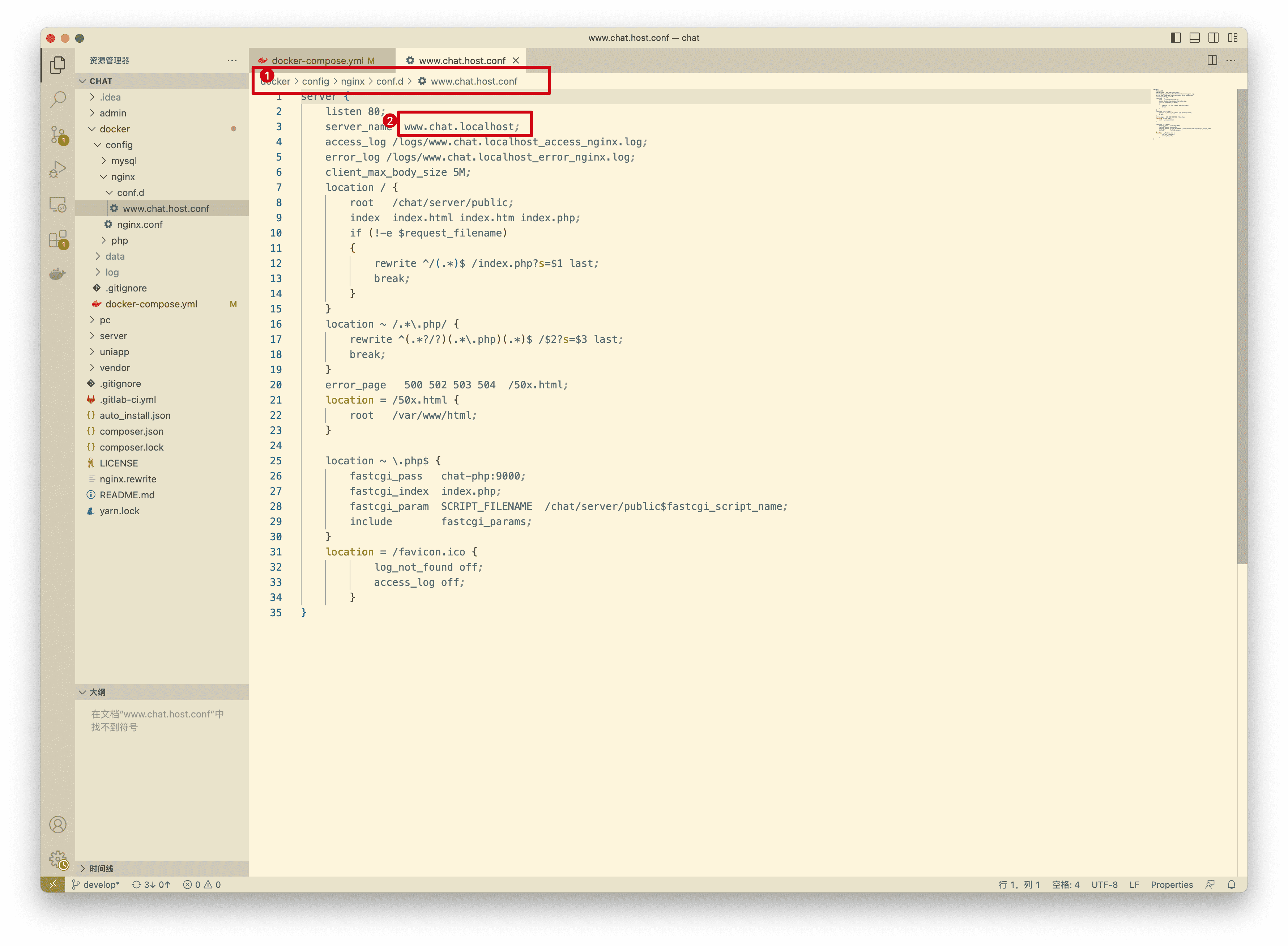Open Accounts icon in activity bar
The image size is (1288, 946).
pyautogui.click(x=58, y=824)
